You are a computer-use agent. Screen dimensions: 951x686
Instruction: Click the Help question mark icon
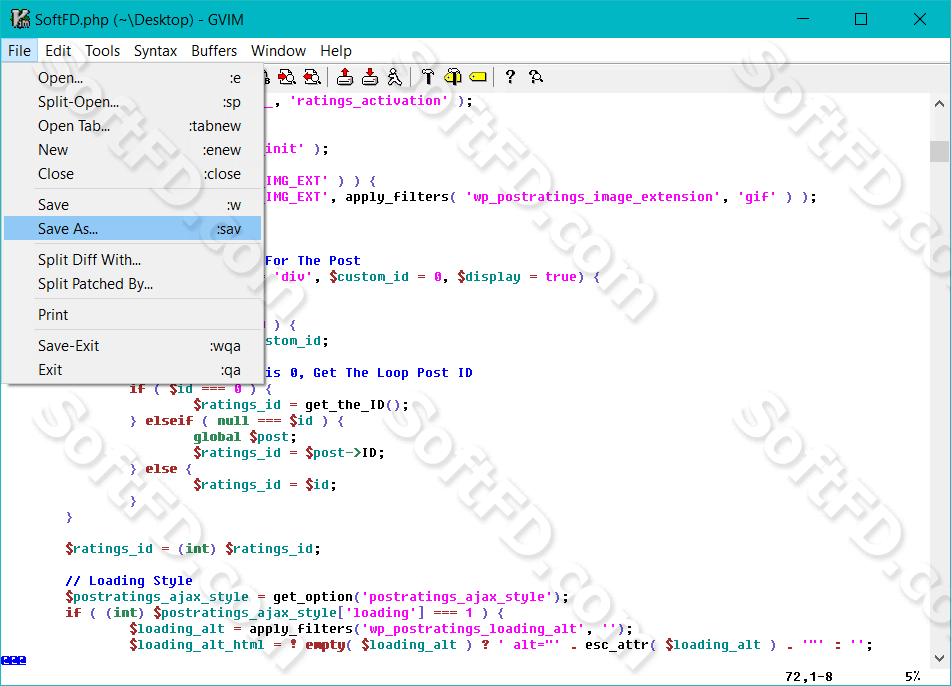pyautogui.click(x=510, y=77)
